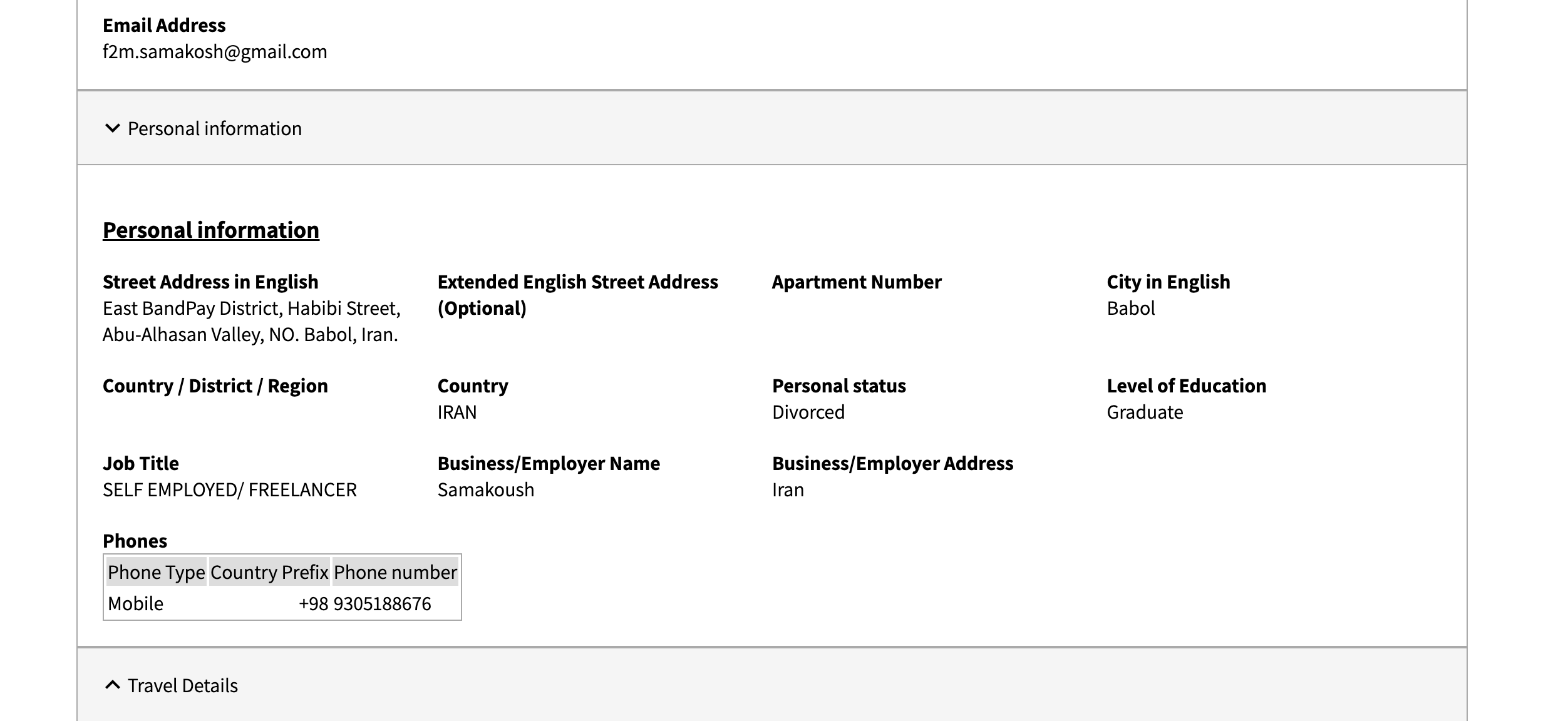Click the Divorced personal status value
This screenshot has height=721, width=1568.
pyautogui.click(x=808, y=412)
